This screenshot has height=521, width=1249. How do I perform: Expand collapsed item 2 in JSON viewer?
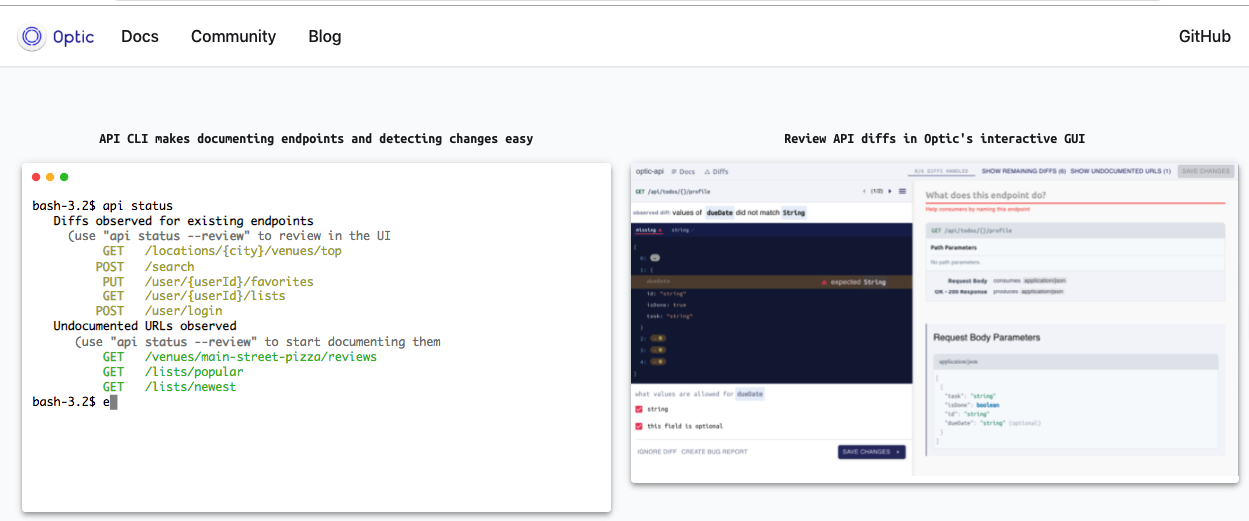tap(656, 338)
